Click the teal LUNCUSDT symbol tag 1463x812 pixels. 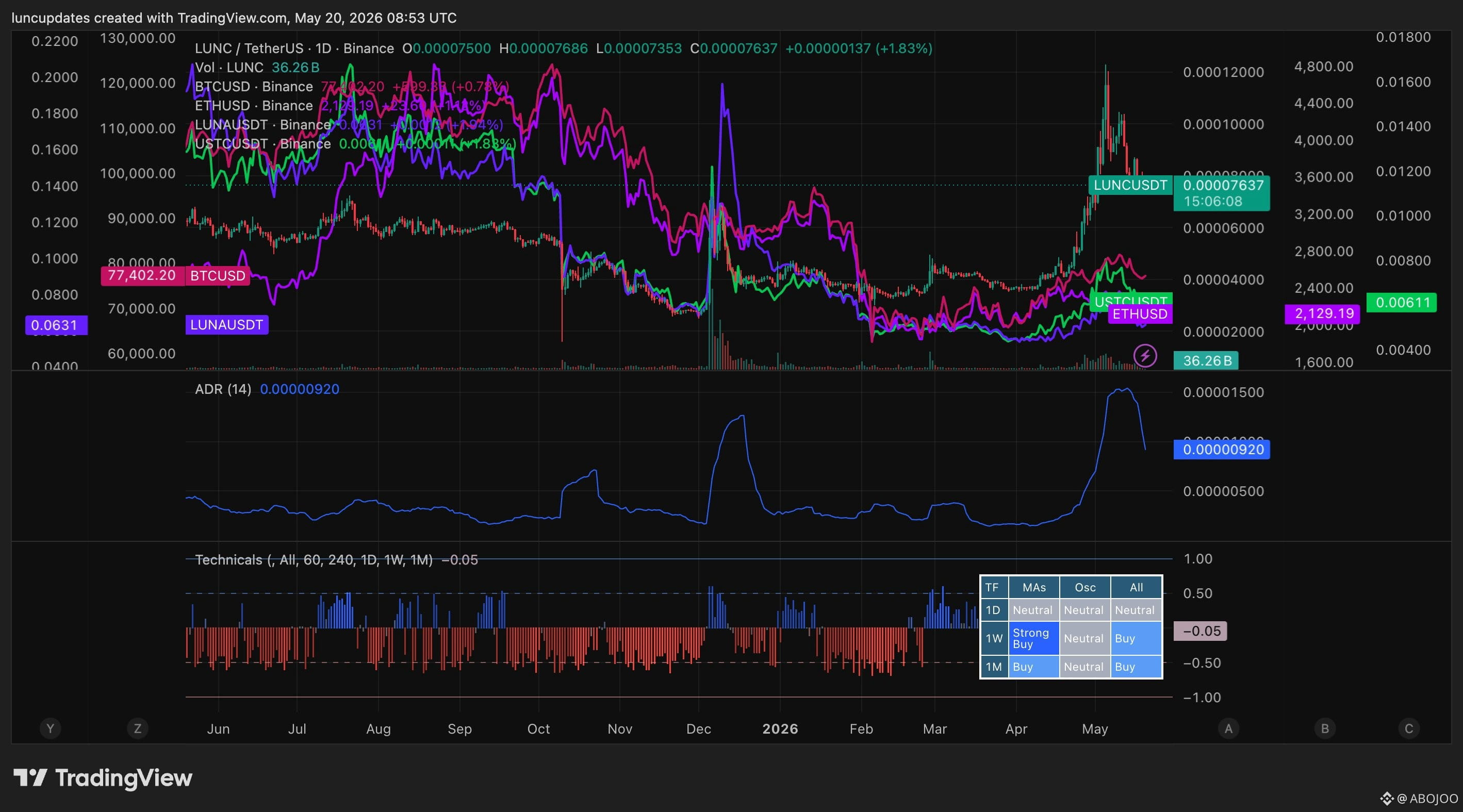tap(1130, 185)
